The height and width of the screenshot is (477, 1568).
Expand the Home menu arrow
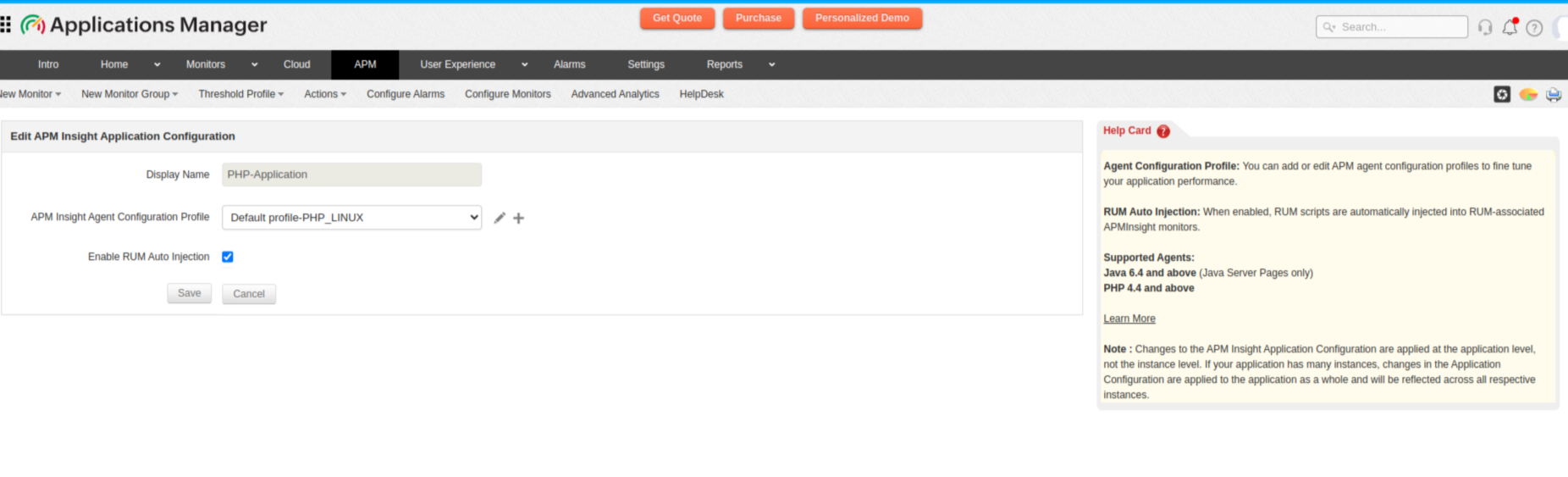point(157,64)
